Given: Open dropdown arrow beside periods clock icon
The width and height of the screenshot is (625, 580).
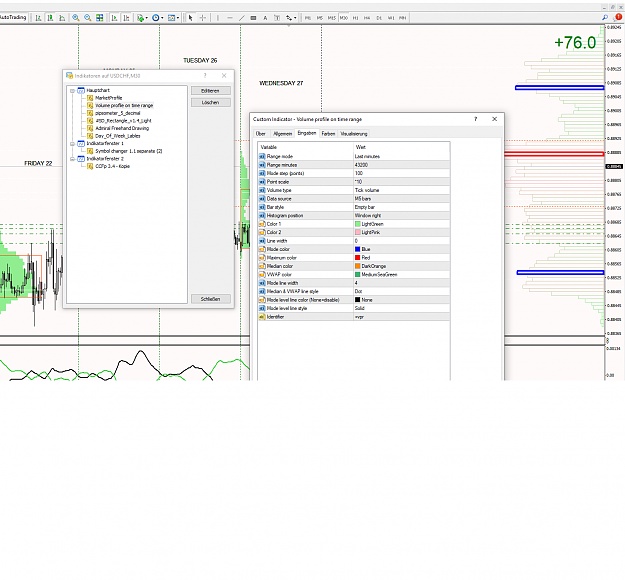Looking at the screenshot, I should tap(162, 18).
